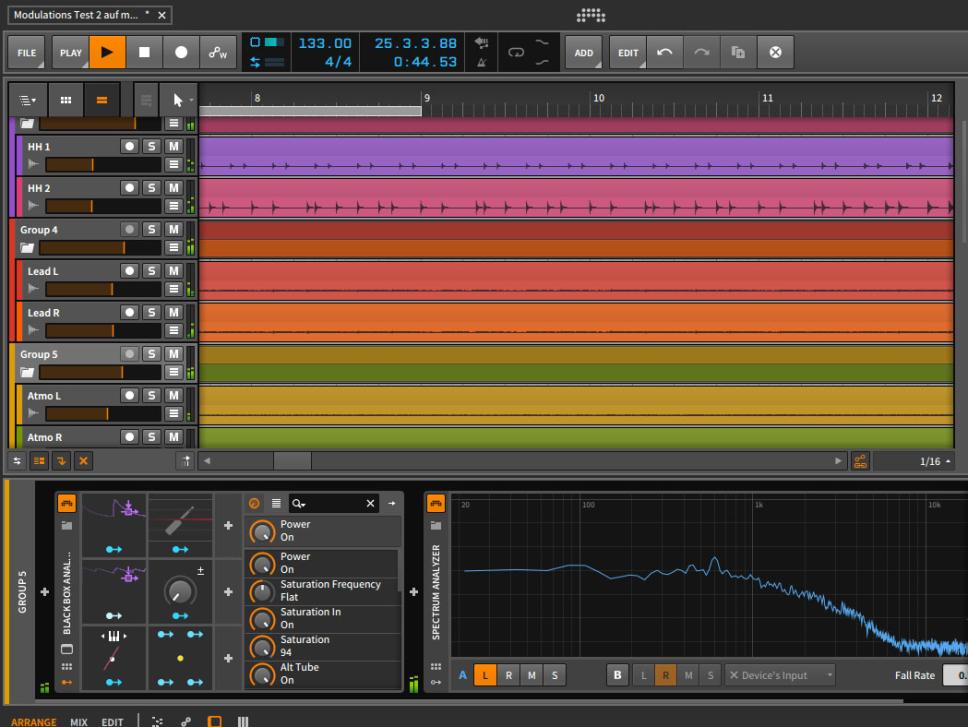Click the ADD button in the toolbar

583,51
